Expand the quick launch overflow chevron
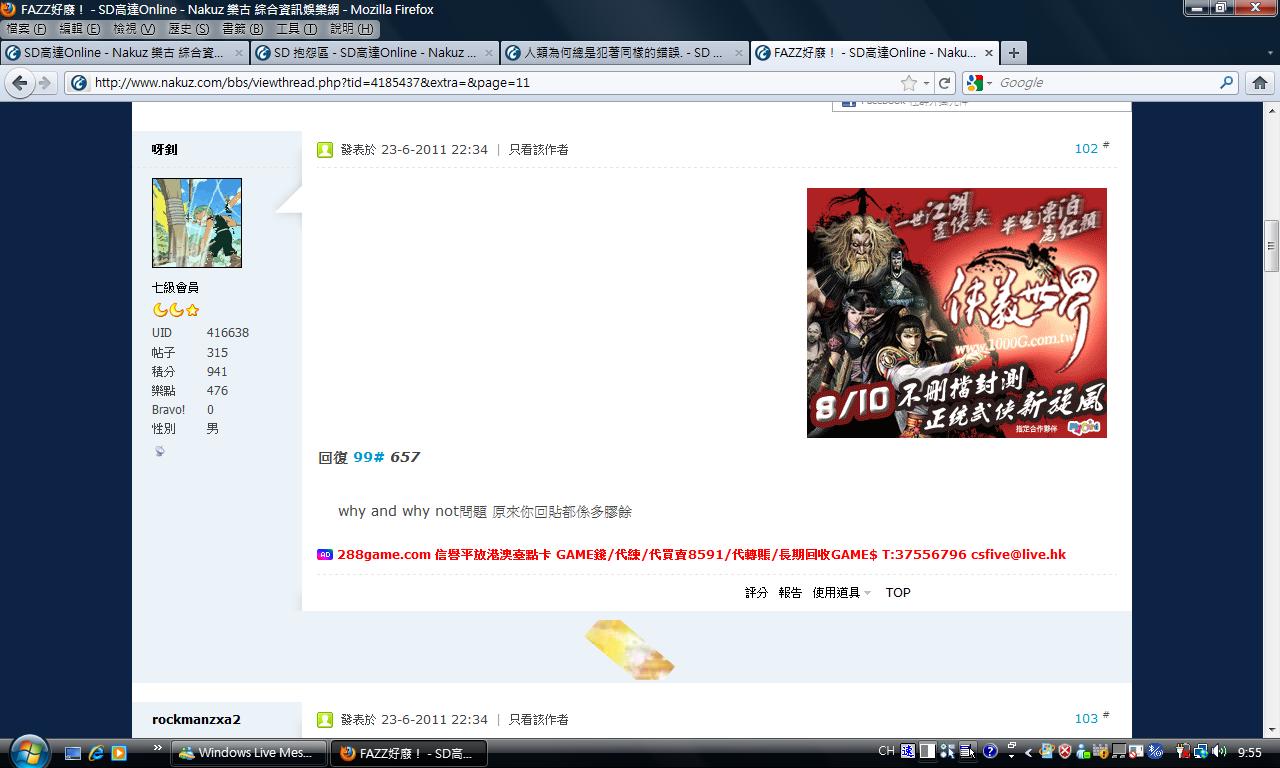The height and width of the screenshot is (768, 1280). (x=158, y=748)
